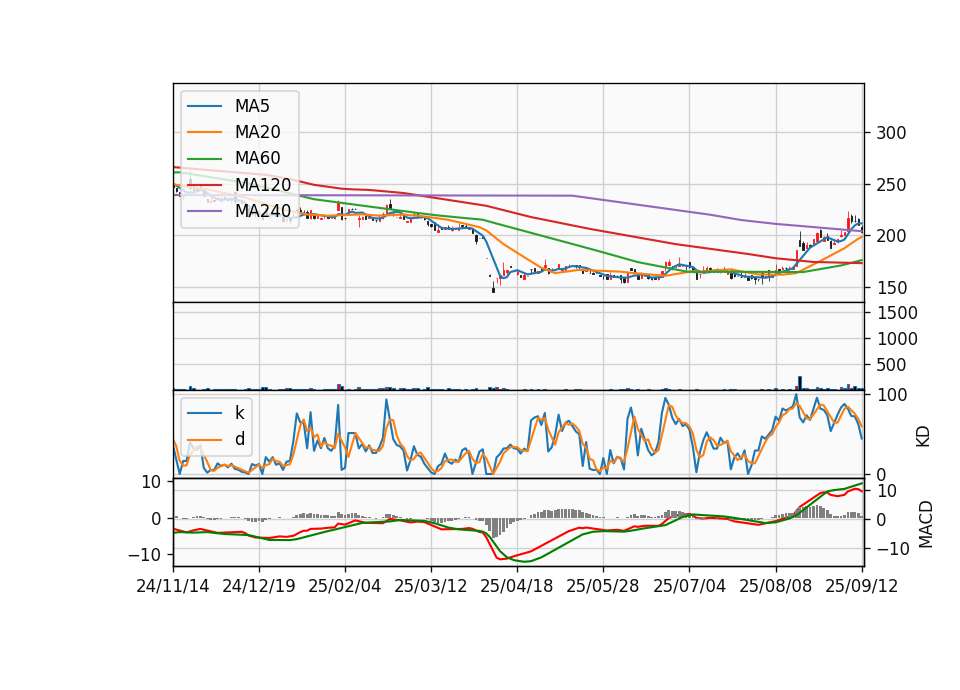Screen dimensions: 960x690
Task: Click the MA240 legend label
Action: (263, 211)
